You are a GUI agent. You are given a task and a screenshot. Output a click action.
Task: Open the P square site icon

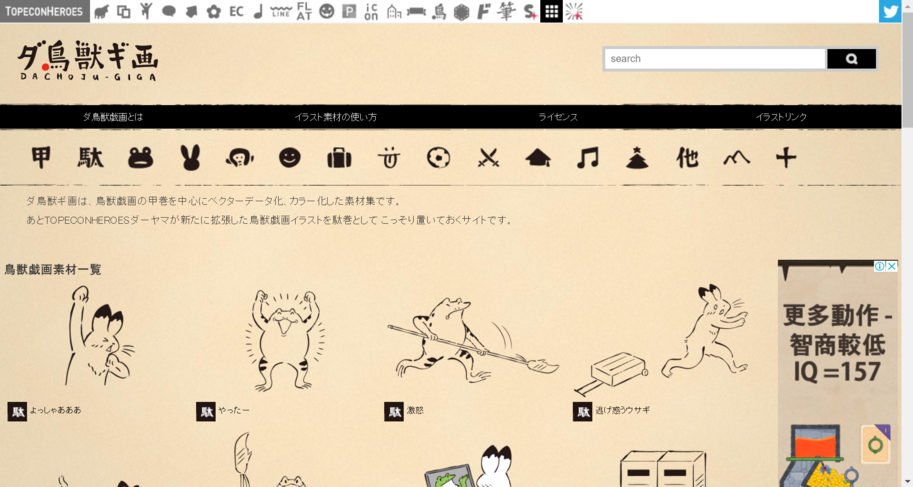click(349, 11)
